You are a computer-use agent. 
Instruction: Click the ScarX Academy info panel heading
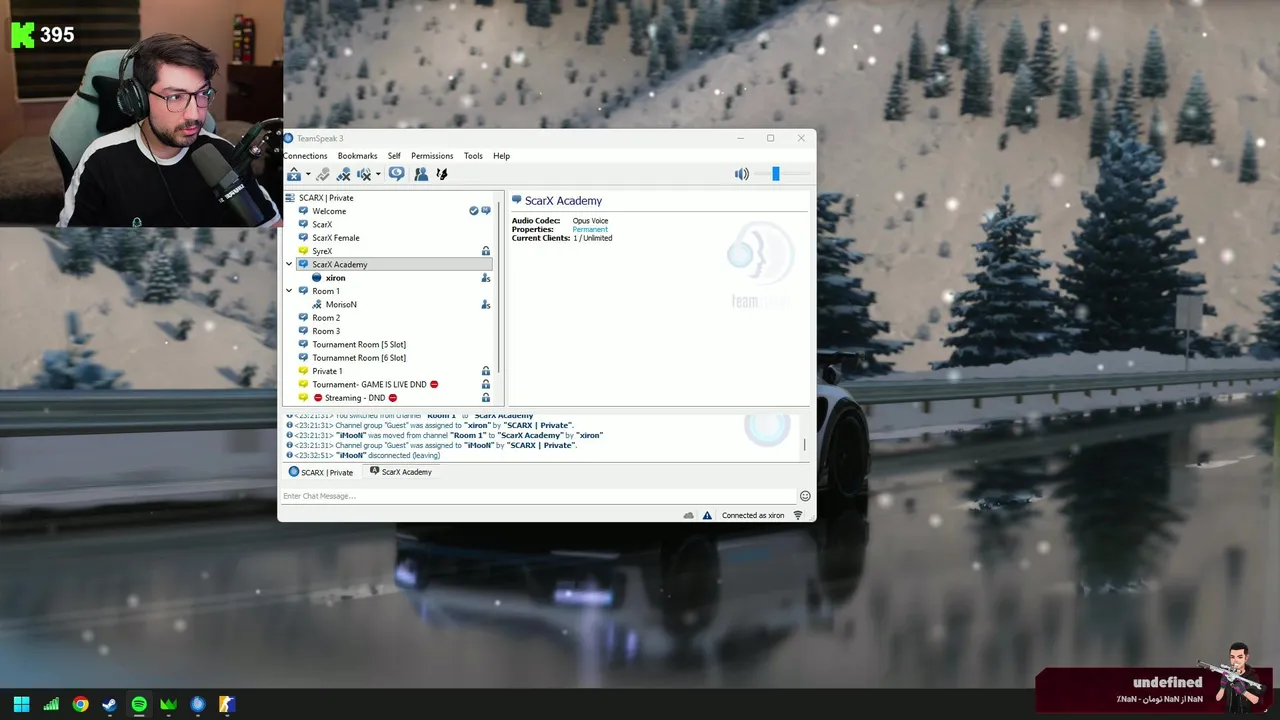point(563,201)
